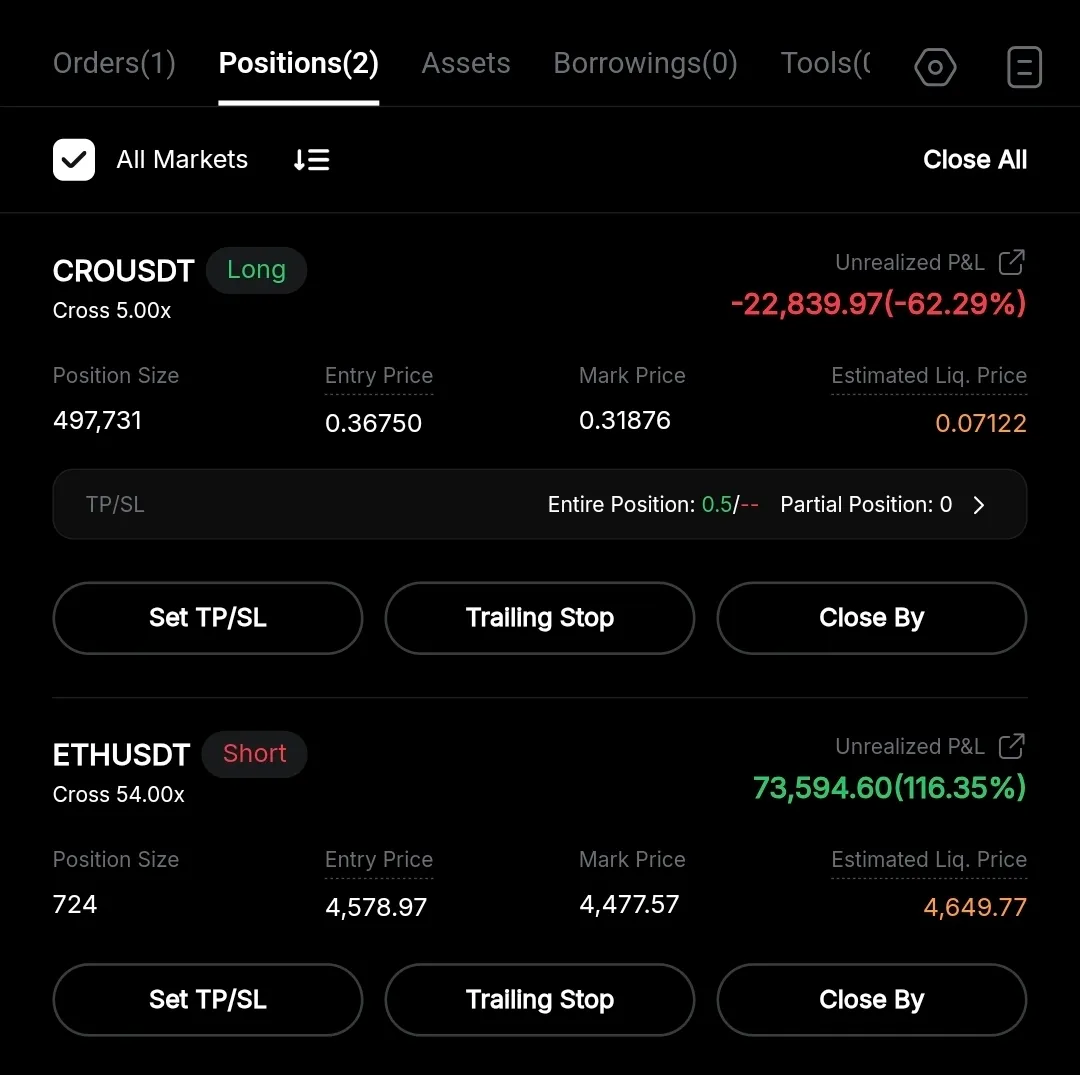Open the hexagon settings icon

pyautogui.click(x=935, y=67)
